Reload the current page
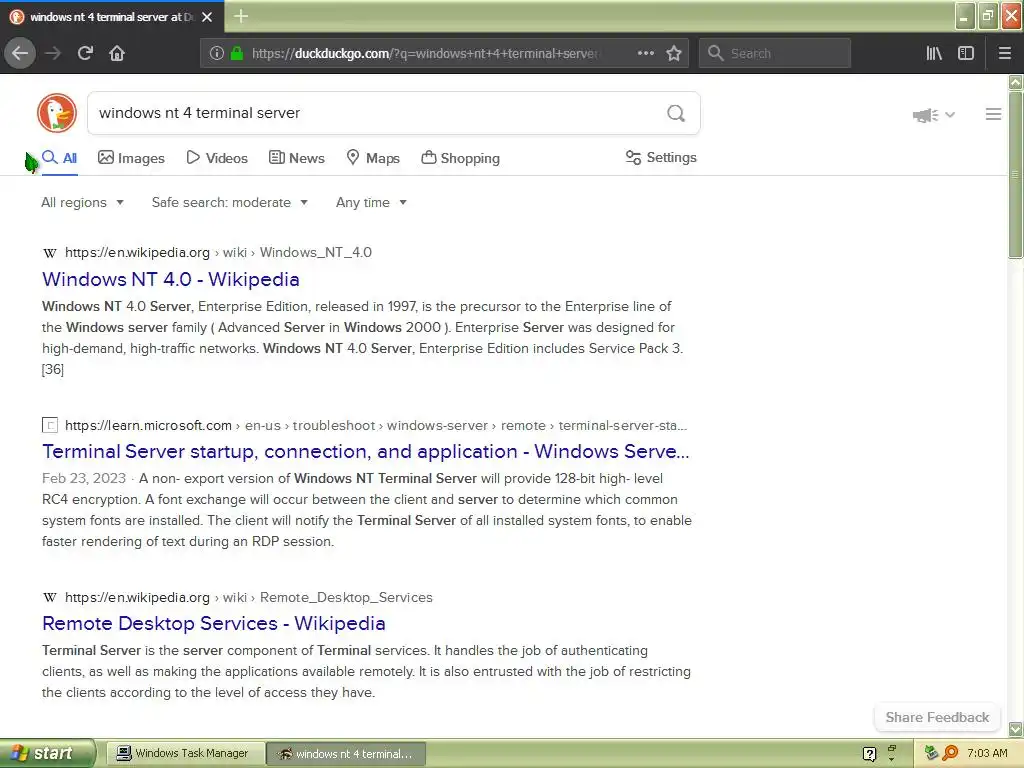Viewport: 1024px width, 768px height. click(85, 53)
